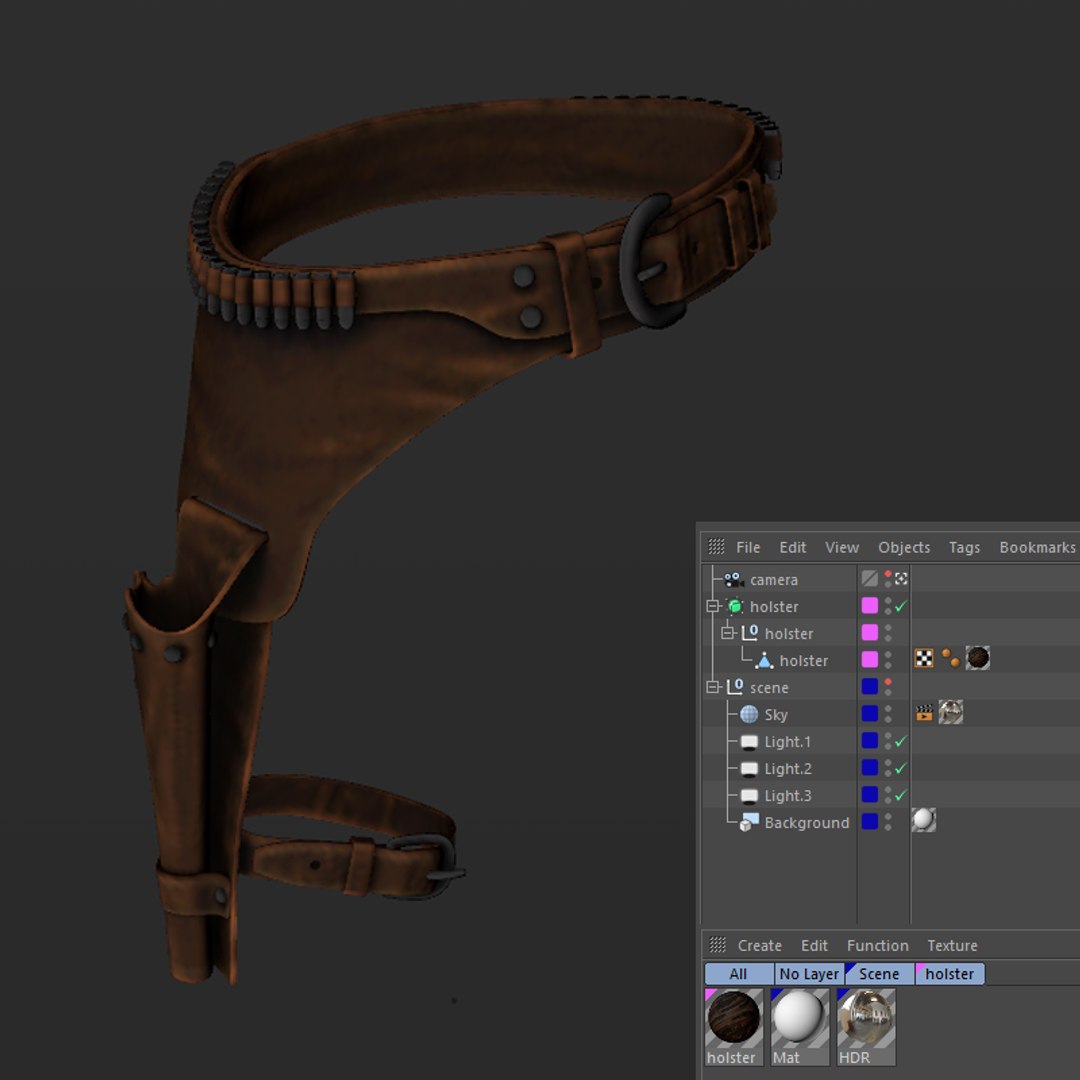Open the Edit menu in Material Manager
Image resolution: width=1080 pixels, height=1080 pixels.
pyautogui.click(x=814, y=945)
